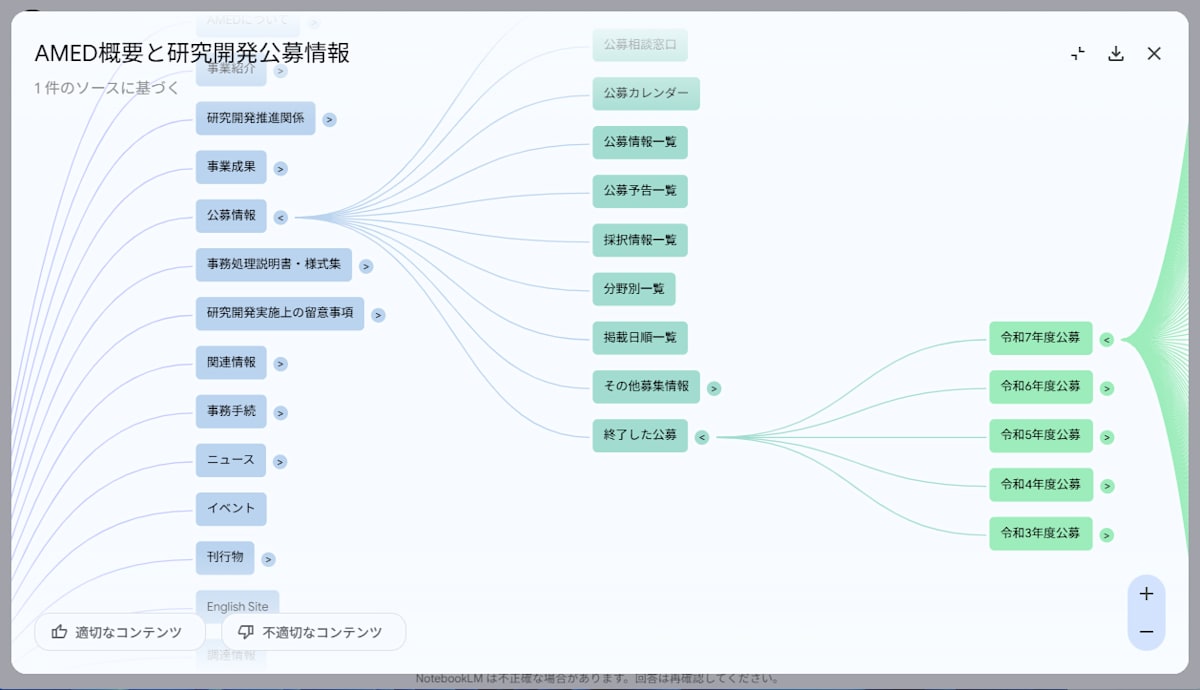Viewport: 1200px width, 690px height.
Task: Click the title AMED概要と研究開発公募情報
Action: (x=192, y=54)
